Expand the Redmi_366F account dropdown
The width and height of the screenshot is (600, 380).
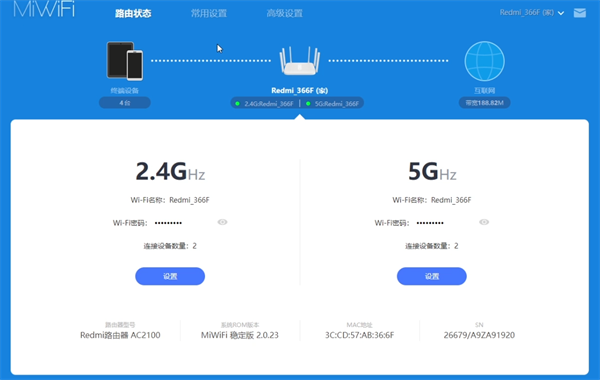click(x=532, y=13)
